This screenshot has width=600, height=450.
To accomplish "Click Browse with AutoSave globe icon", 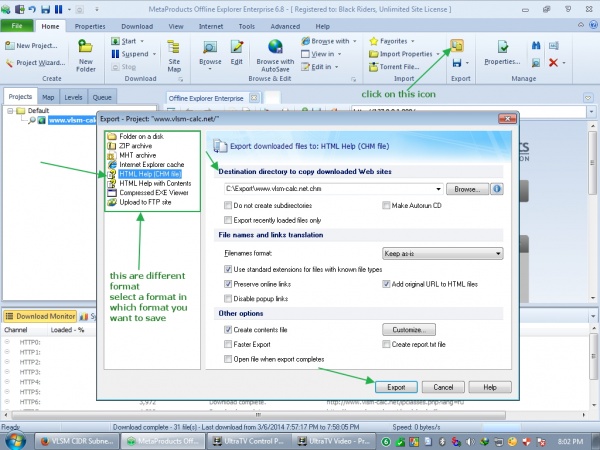I will 275,47.
